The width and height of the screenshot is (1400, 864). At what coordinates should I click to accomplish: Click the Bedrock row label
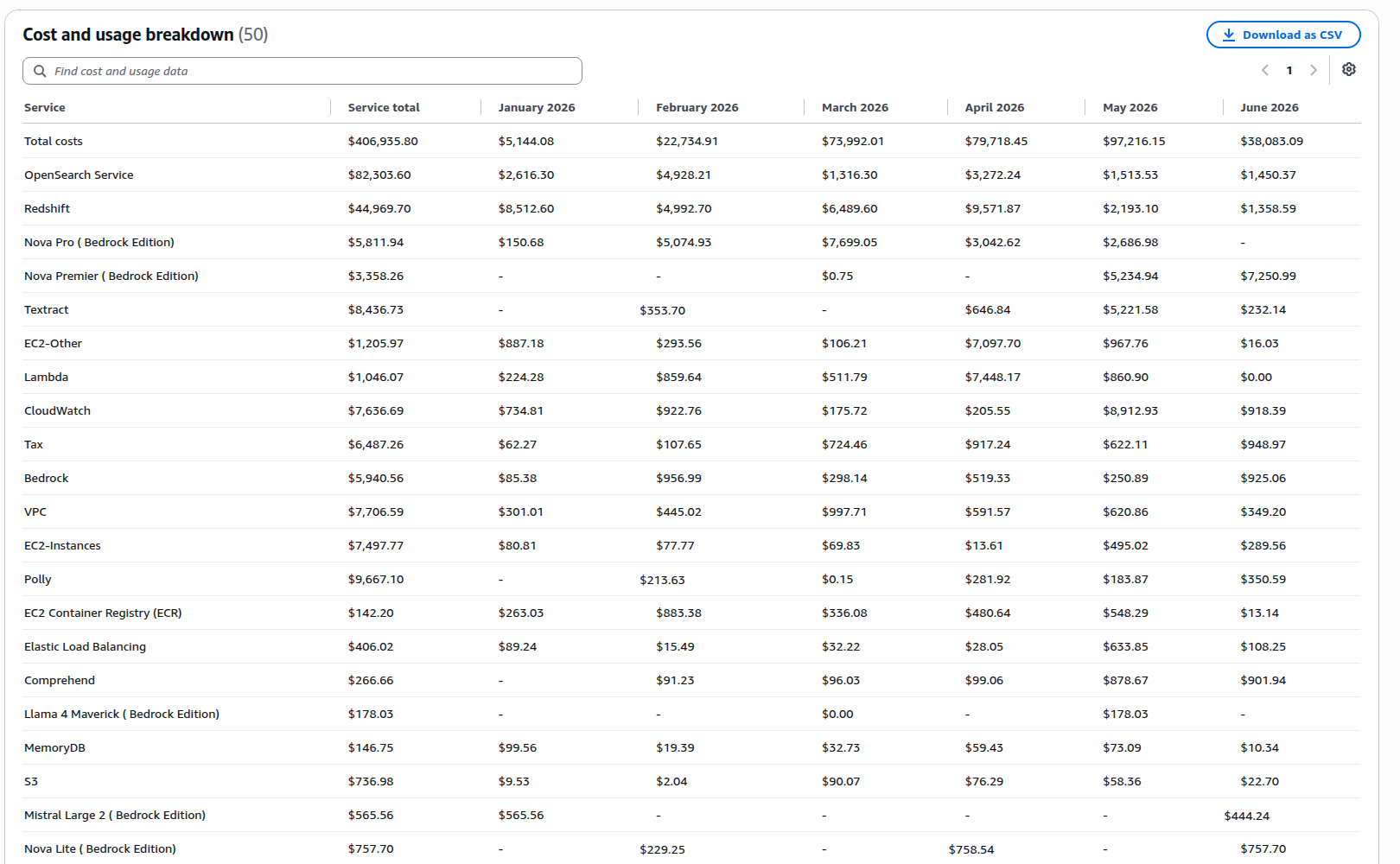click(46, 478)
